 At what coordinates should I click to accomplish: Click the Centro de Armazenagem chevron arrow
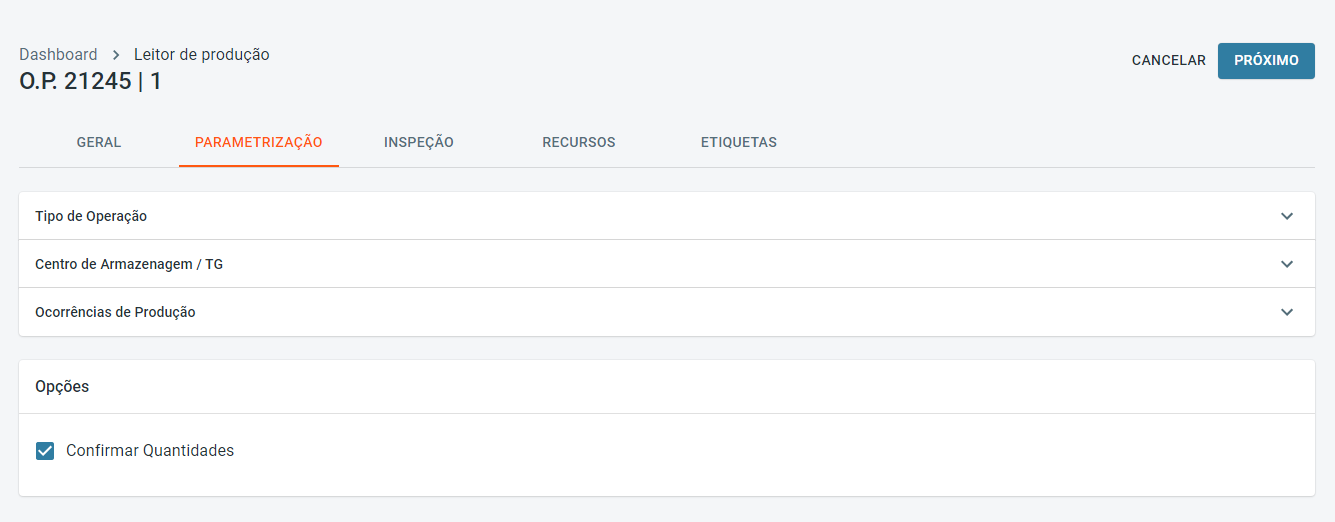(1287, 264)
